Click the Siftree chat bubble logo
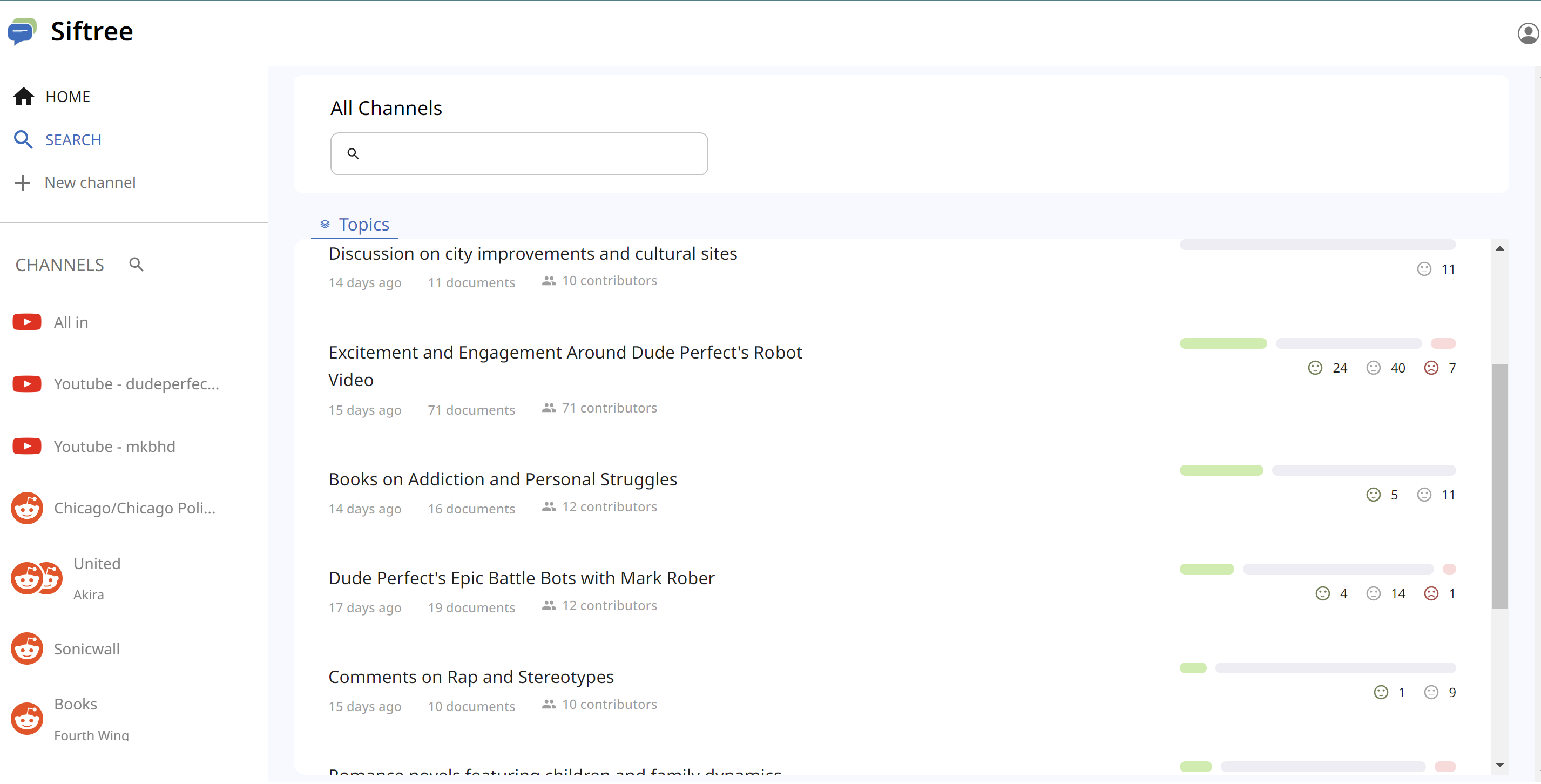Image resolution: width=1541 pixels, height=784 pixels. 22,31
